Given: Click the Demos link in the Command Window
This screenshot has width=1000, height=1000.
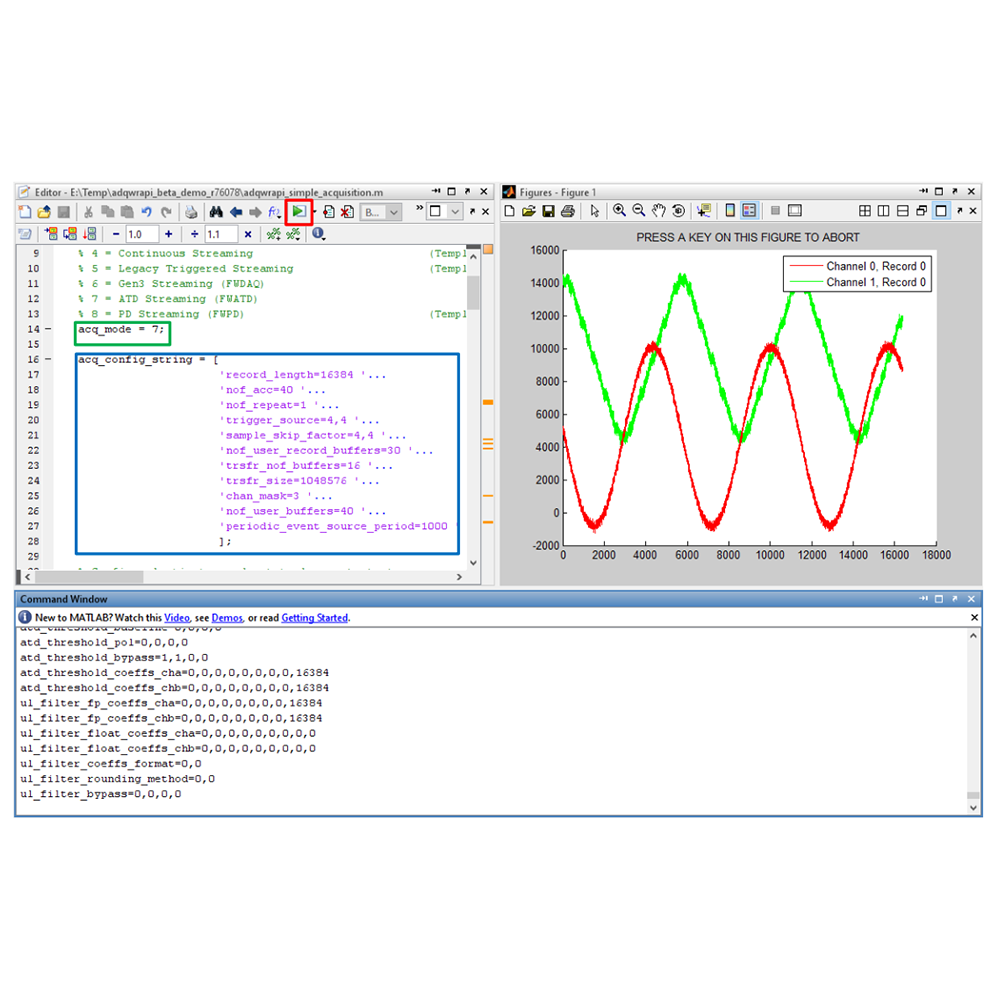Looking at the screenshot, I should coord(226,618).
